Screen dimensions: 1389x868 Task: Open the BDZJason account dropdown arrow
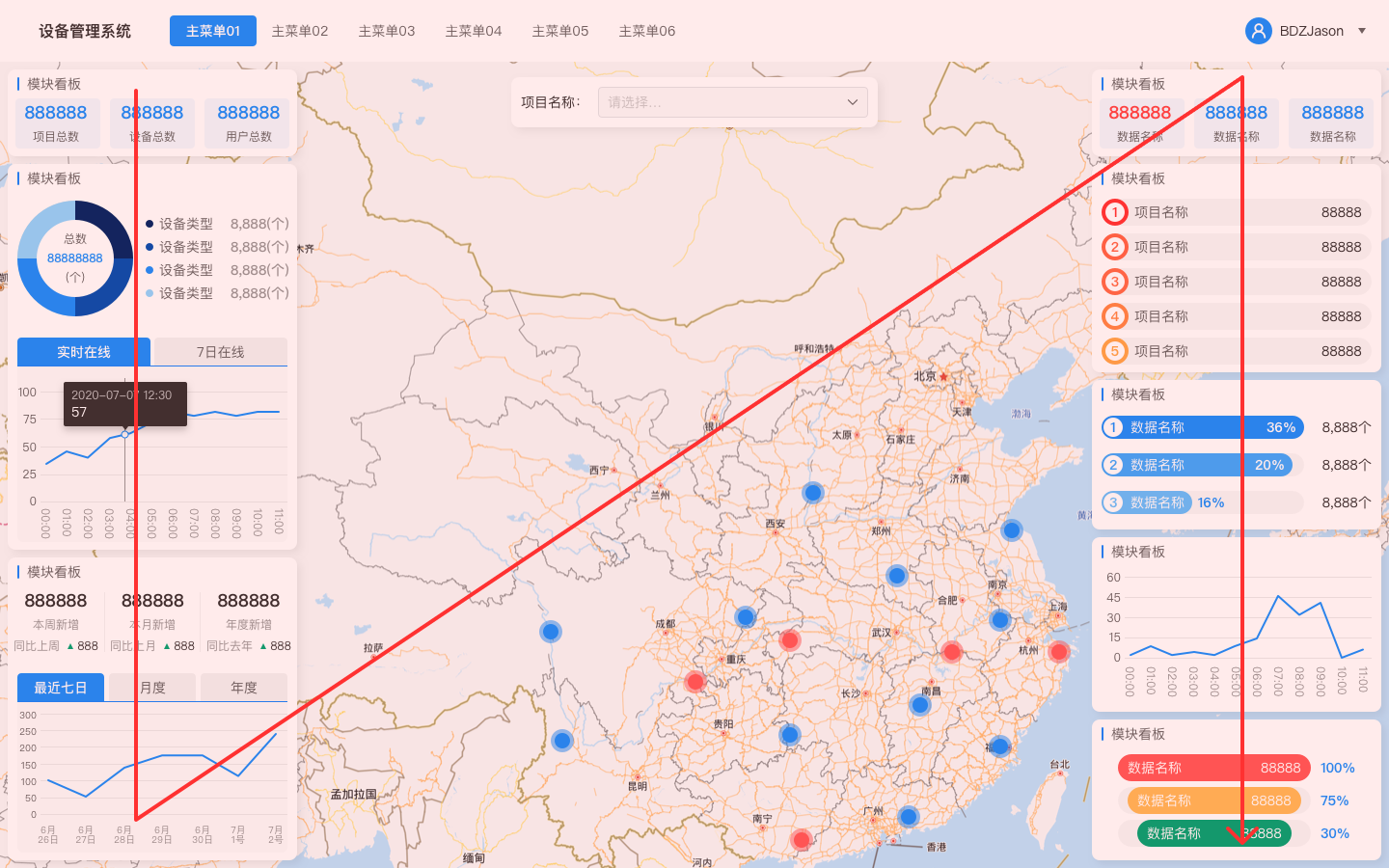pos(1362,31)
